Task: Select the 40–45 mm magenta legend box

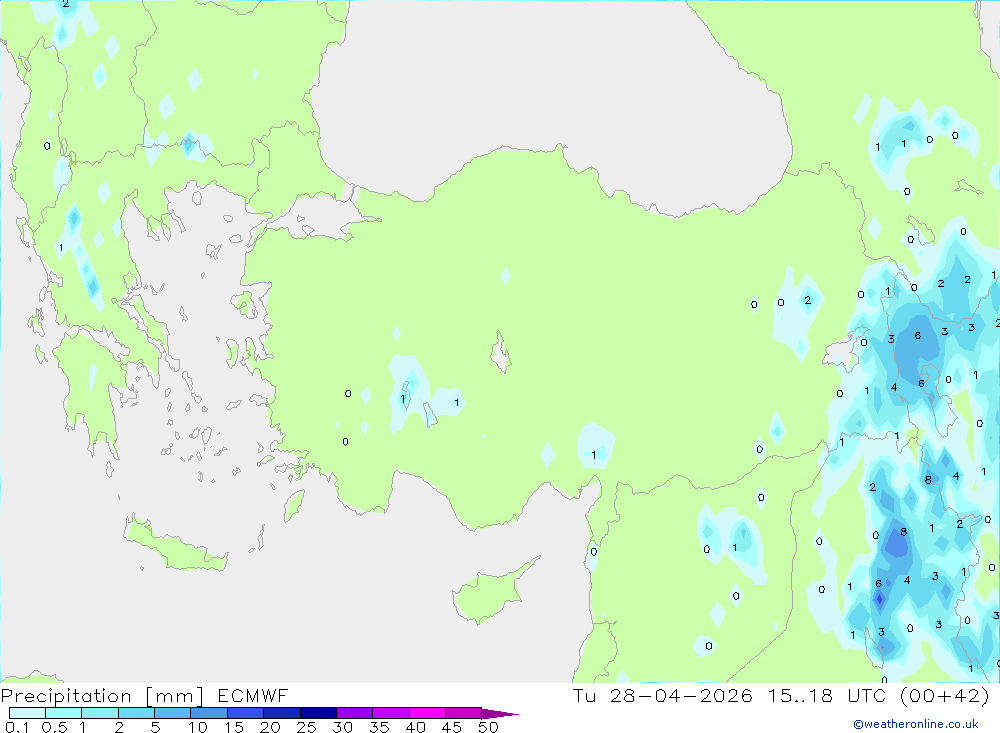Action: pyautogui.click(x=427, y=713)
